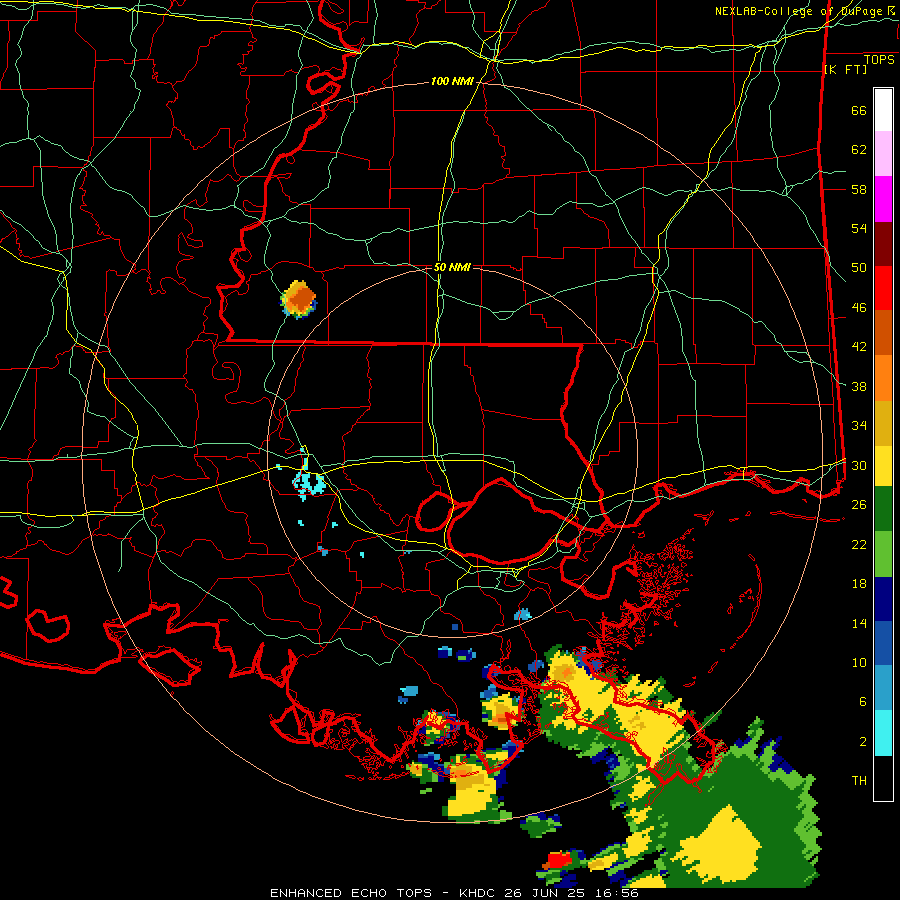Image resolution: width=900 pixels, height=900 pixels.
Task: Click the "6" legend value
Action: click(863, 701)
